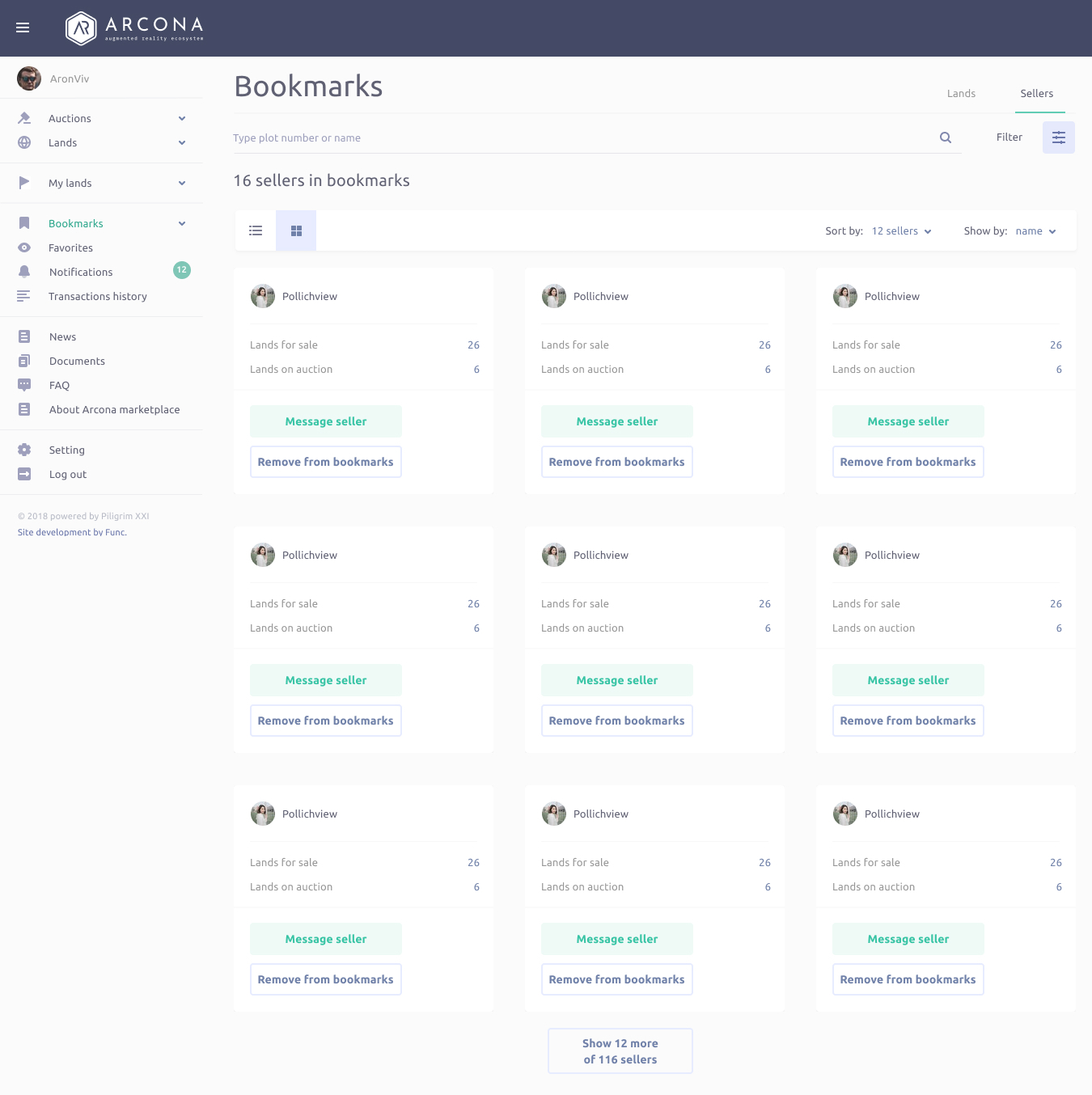The width and height of the screenshot is (1092, 1095).
Task: Switch to list view layout
Action: point(256,230)
